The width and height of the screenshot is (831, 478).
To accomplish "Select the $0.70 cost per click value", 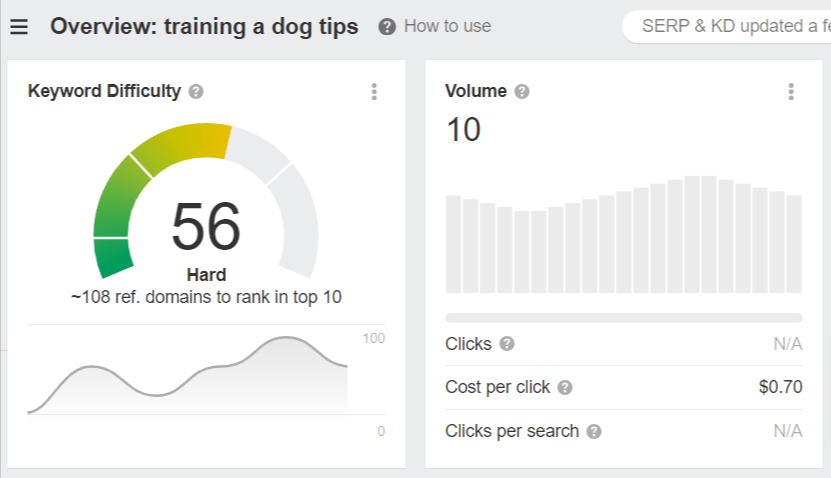I will coord(780,387).
